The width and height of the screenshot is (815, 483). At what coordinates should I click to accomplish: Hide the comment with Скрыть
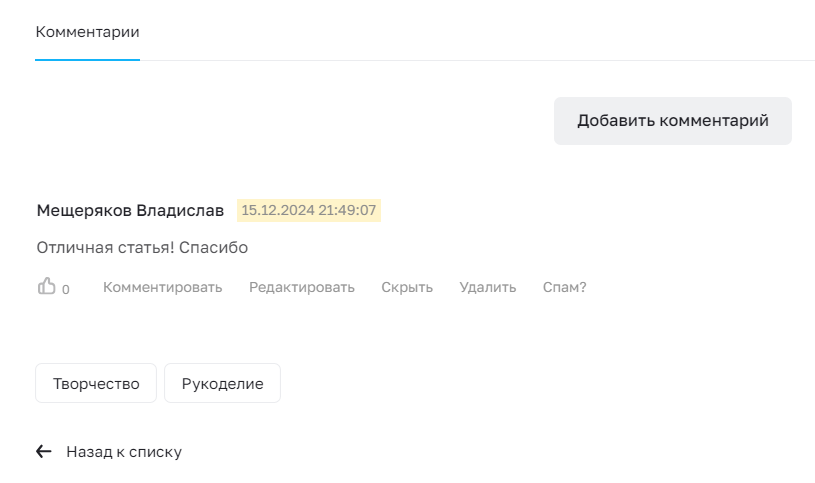407,287
